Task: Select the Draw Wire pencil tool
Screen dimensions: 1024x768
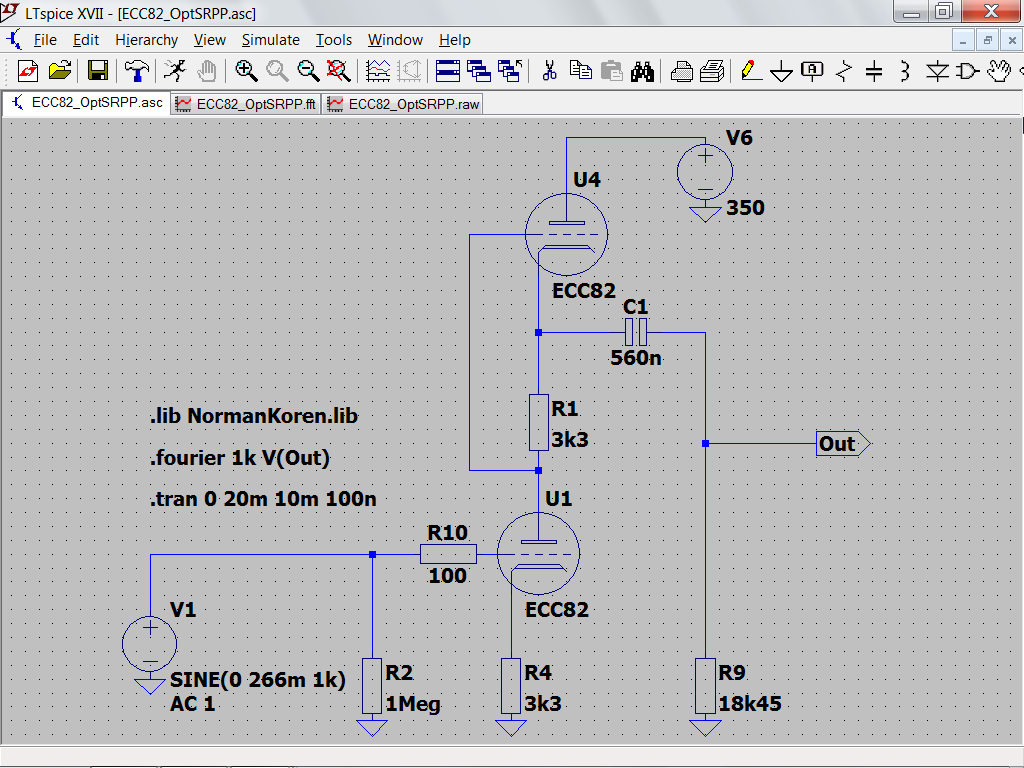Action: pos(750,71)
